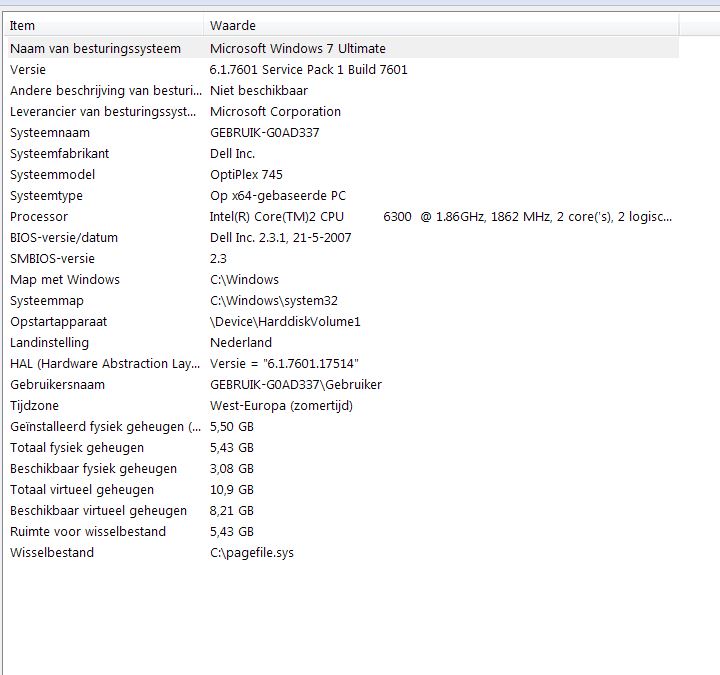Select the 'Map met Windows' row
Viewport: 720px width, 675px height.
[65, 280]
